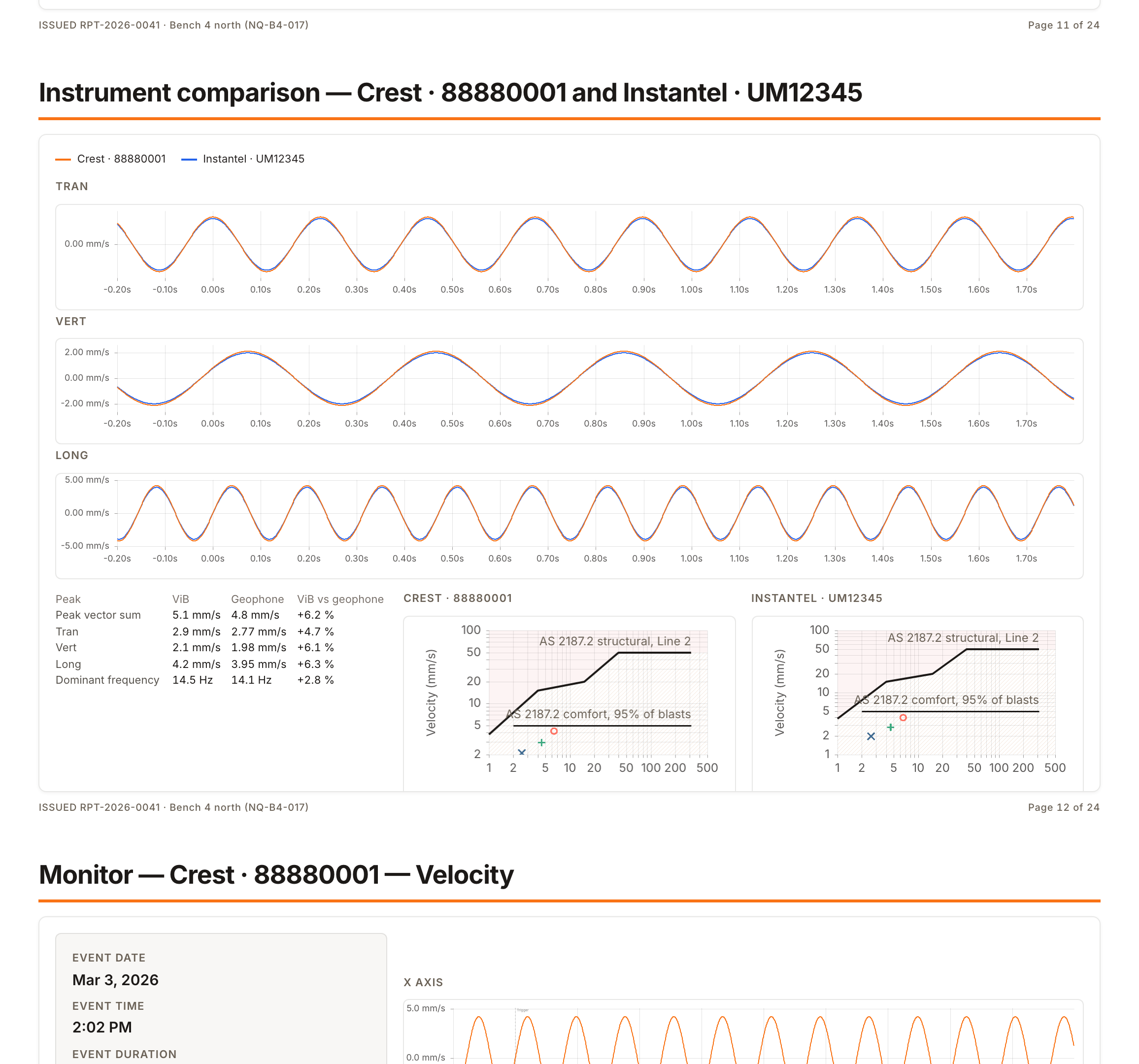Click the 4.2 mm/s Long ViB value
Viewport: 1139px width, 1064px height.
pos(197,664)
